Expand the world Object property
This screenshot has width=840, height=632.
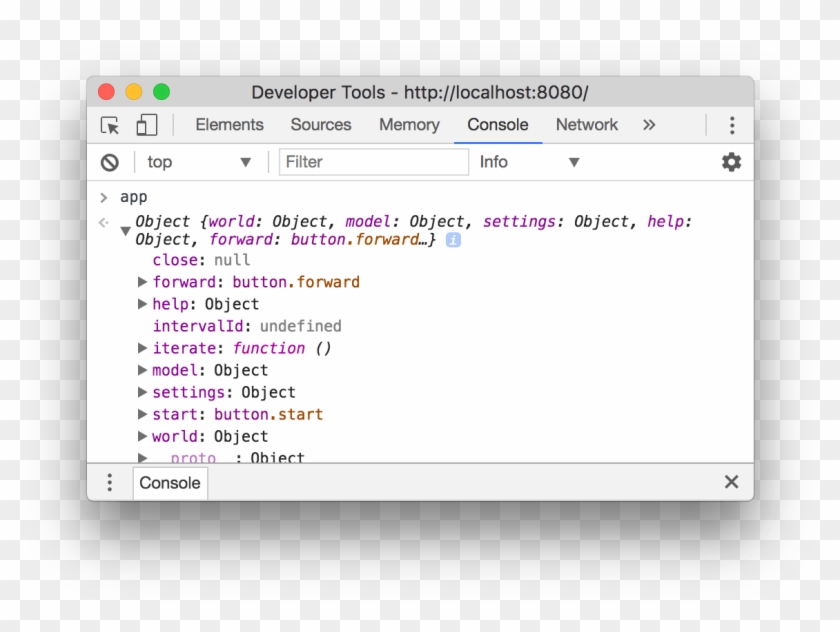[142, 436]
